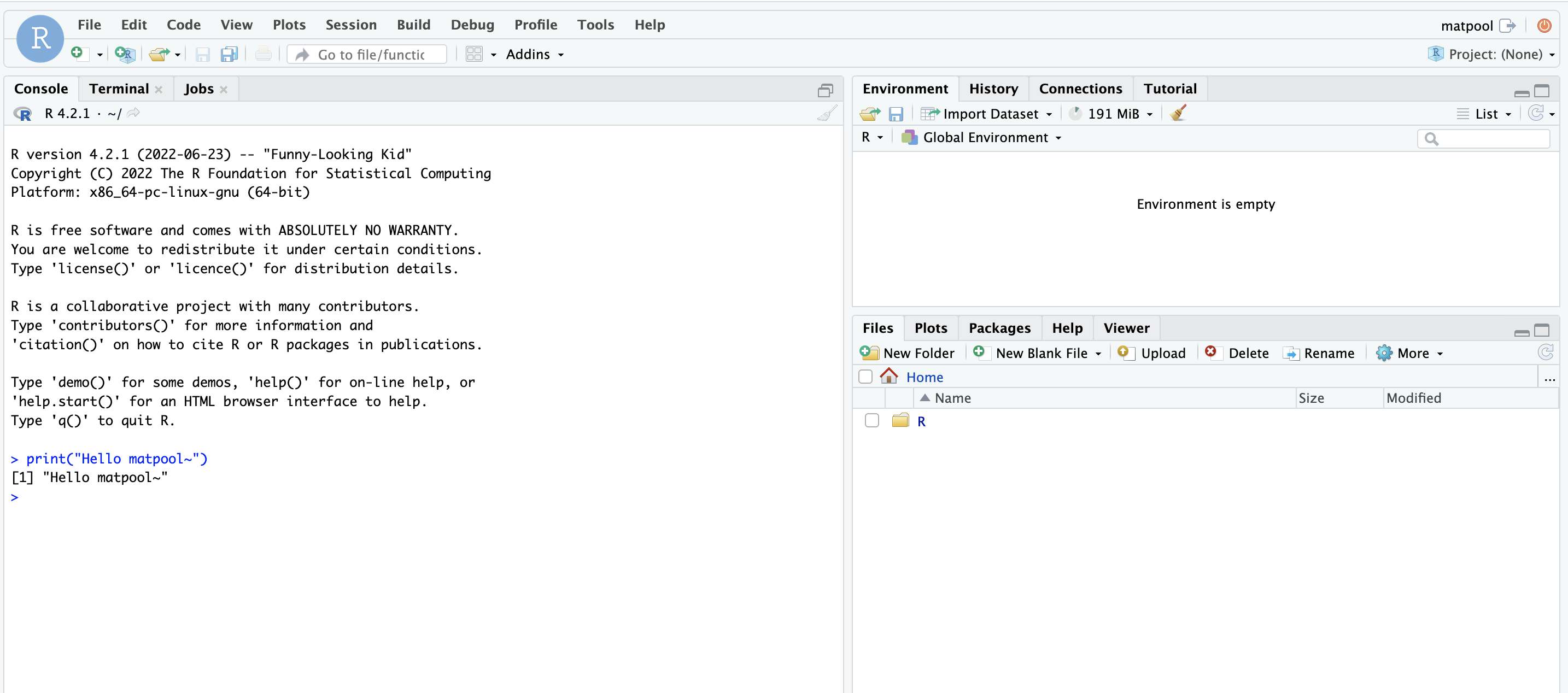Switch to the Viewer tab

[x=1126, y=328]
